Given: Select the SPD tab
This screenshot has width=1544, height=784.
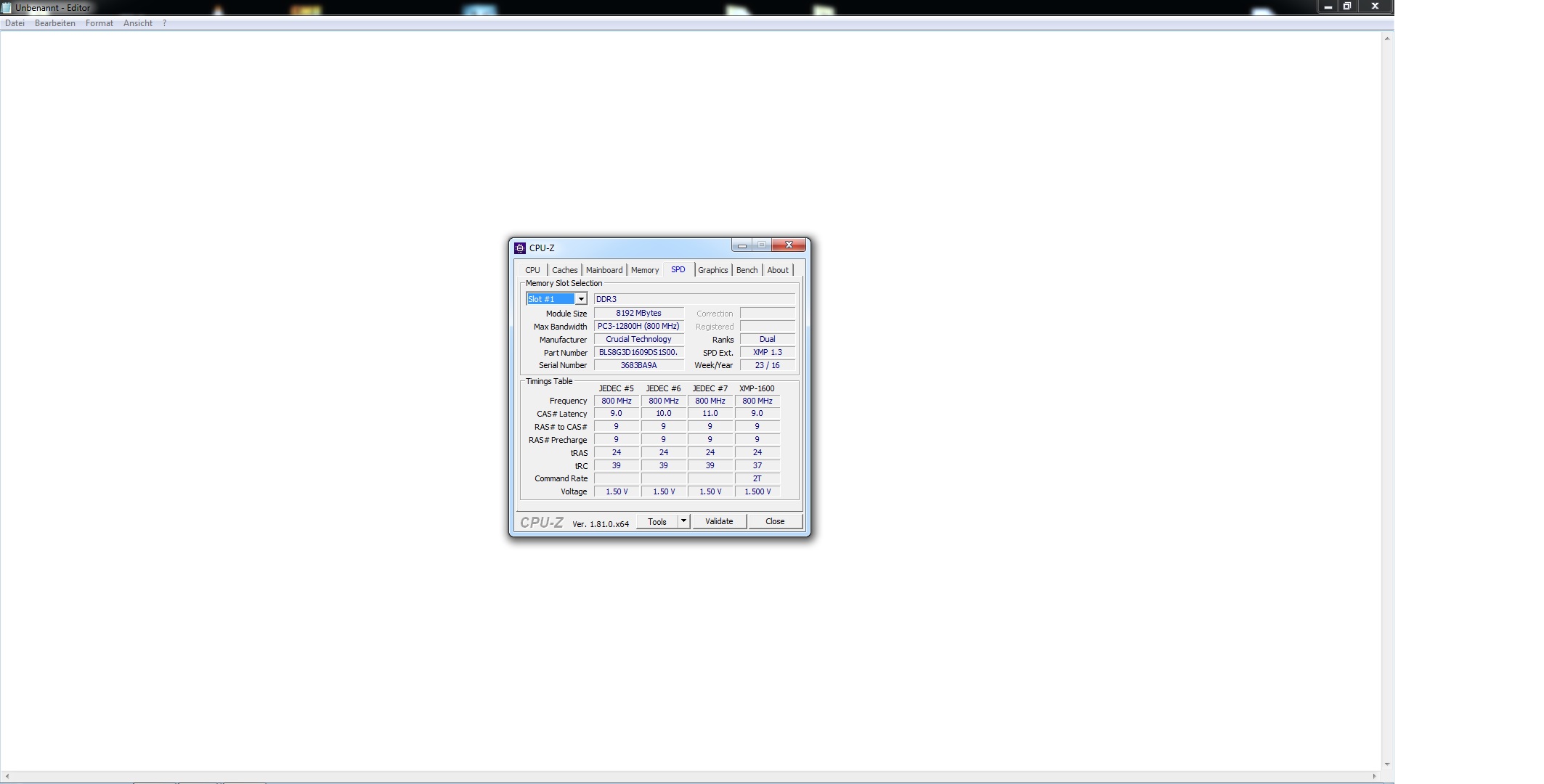Looking at the screenshot, I should 678,269.
